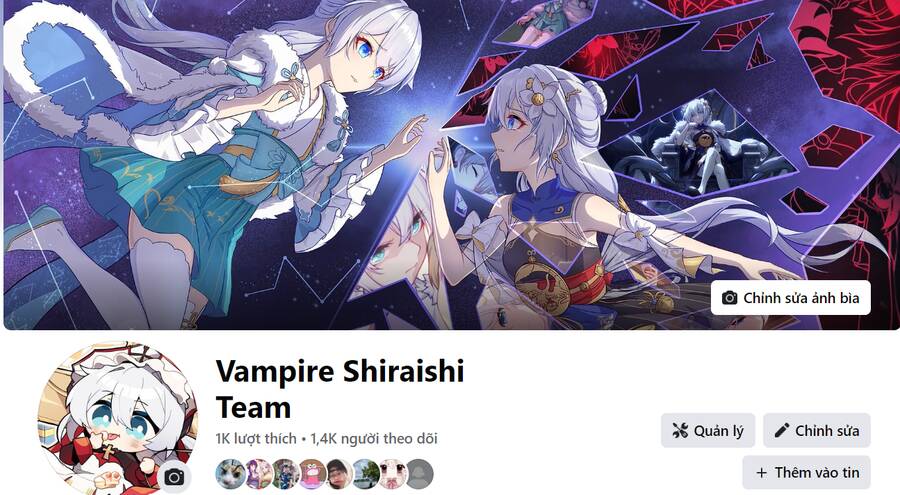Open the anime cover photo
900x495 pixels.
(x=450, y=165)
